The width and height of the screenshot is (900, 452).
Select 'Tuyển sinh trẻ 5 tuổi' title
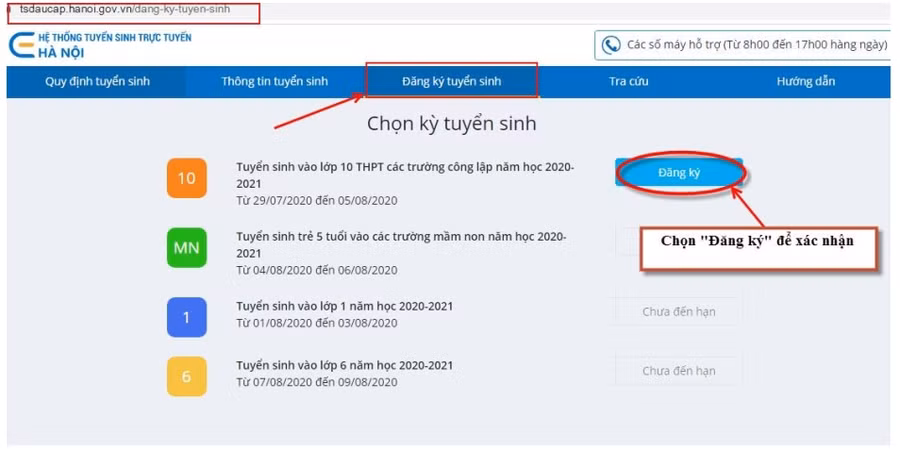(x=401, y=245)
